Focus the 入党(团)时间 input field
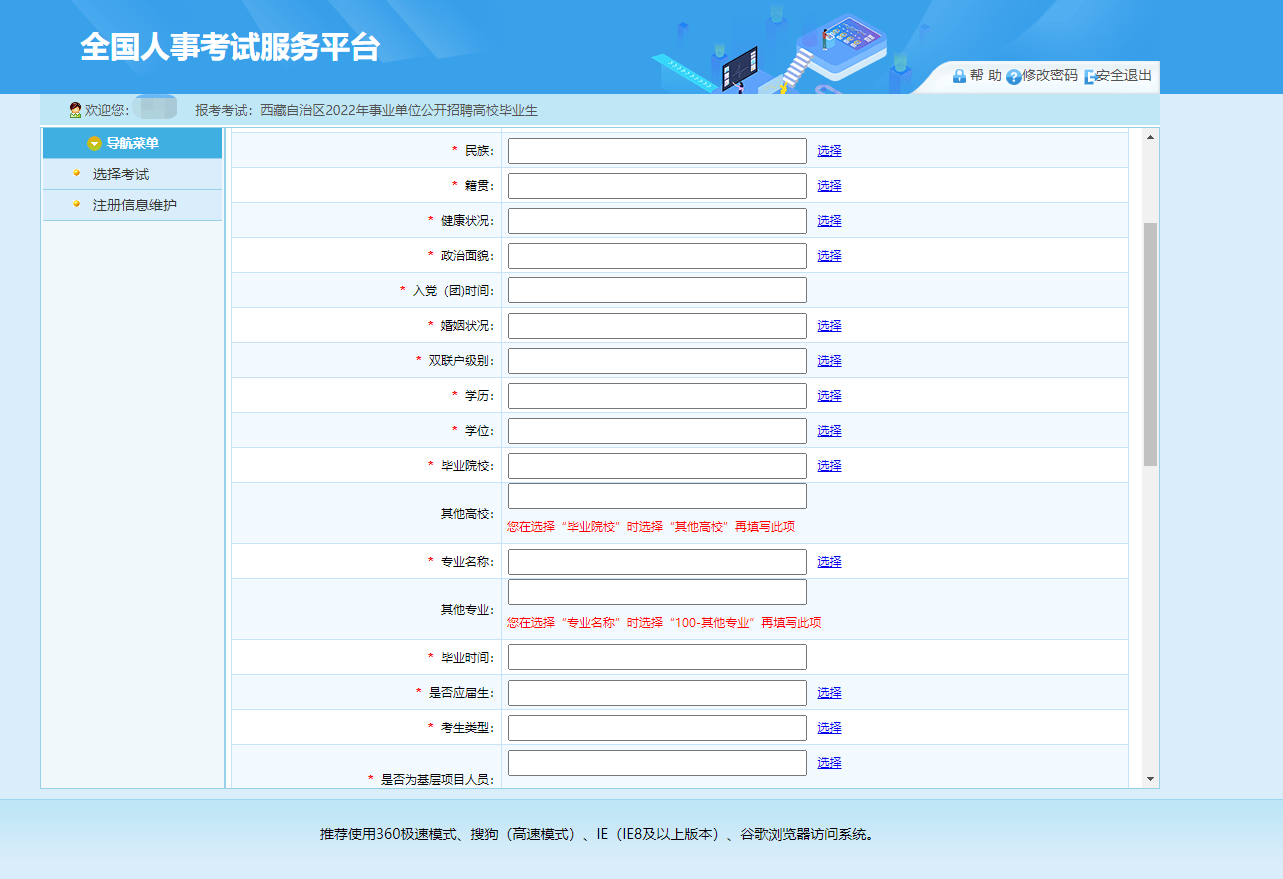Viewport: 1283px width, 879px height. (x=657, y=290)
